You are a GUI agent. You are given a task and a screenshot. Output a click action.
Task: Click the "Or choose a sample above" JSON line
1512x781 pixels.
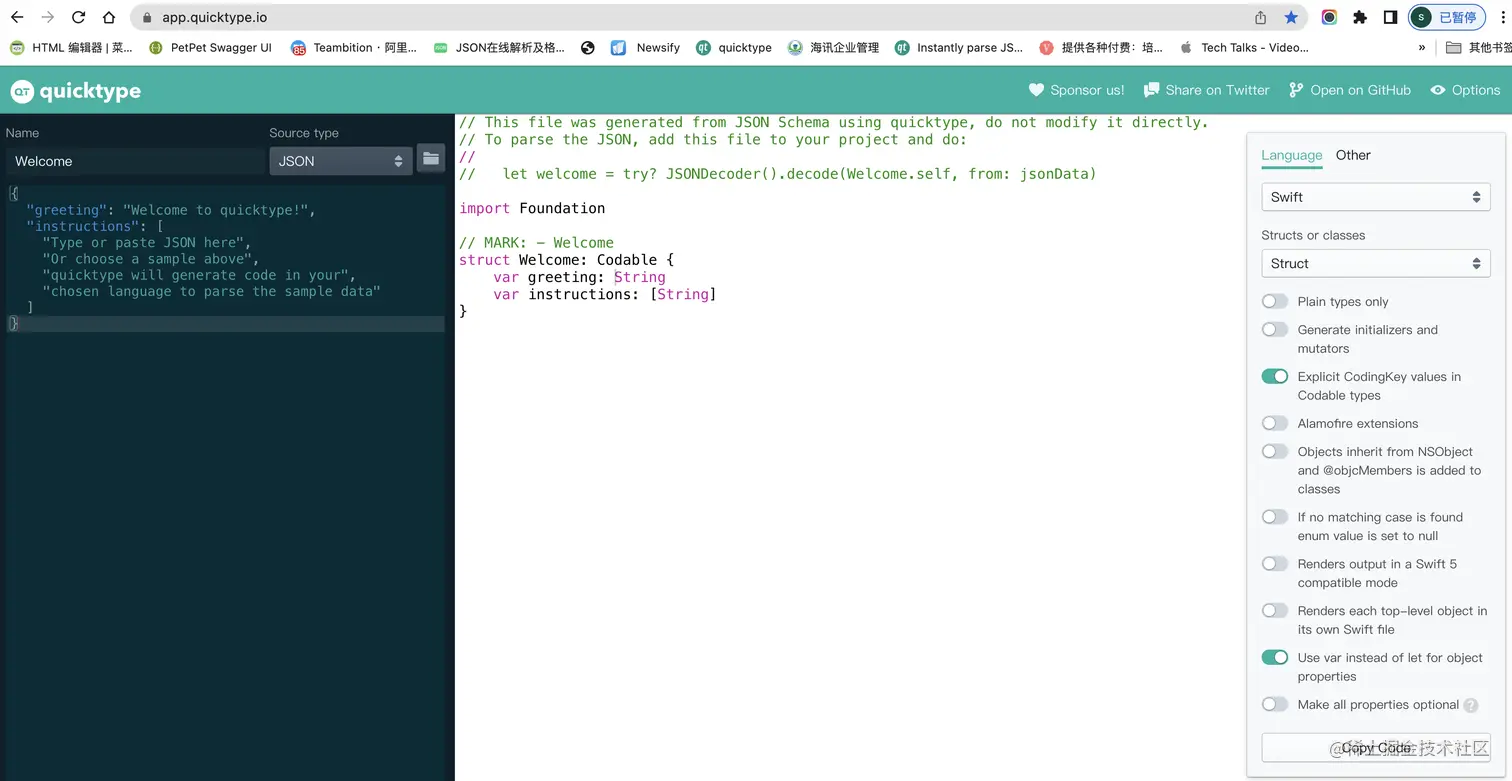tap(151, 259)
